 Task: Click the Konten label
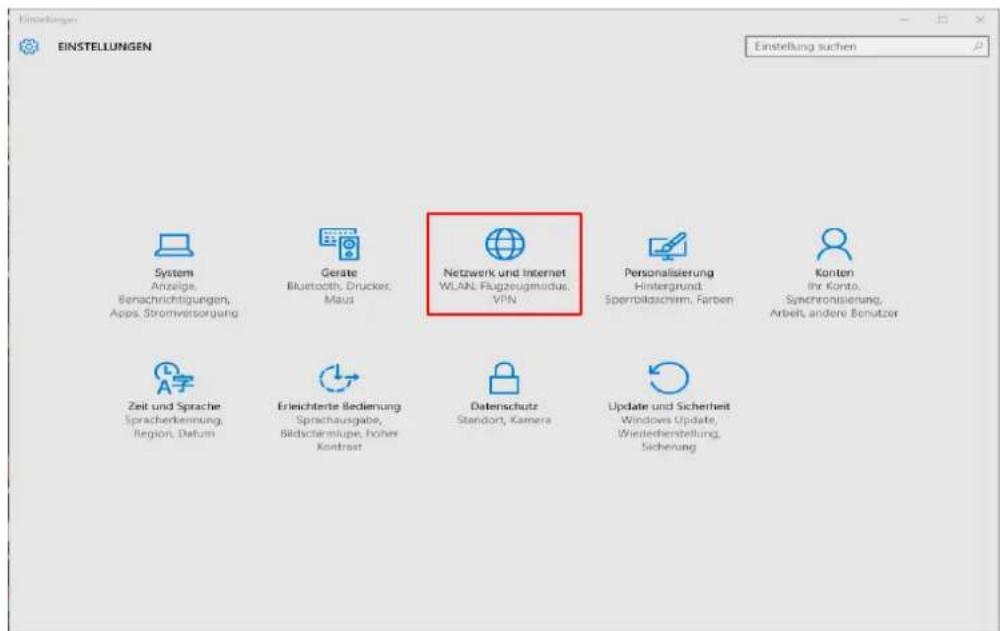point(834,272)
